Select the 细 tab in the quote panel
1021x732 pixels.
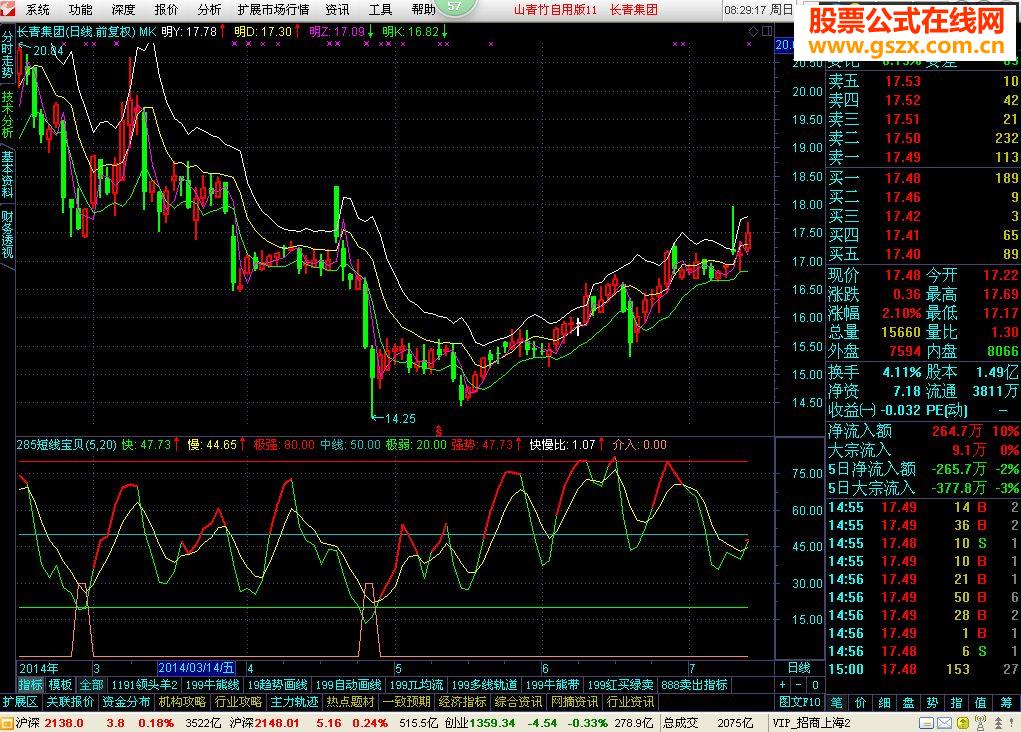point(884,703)
